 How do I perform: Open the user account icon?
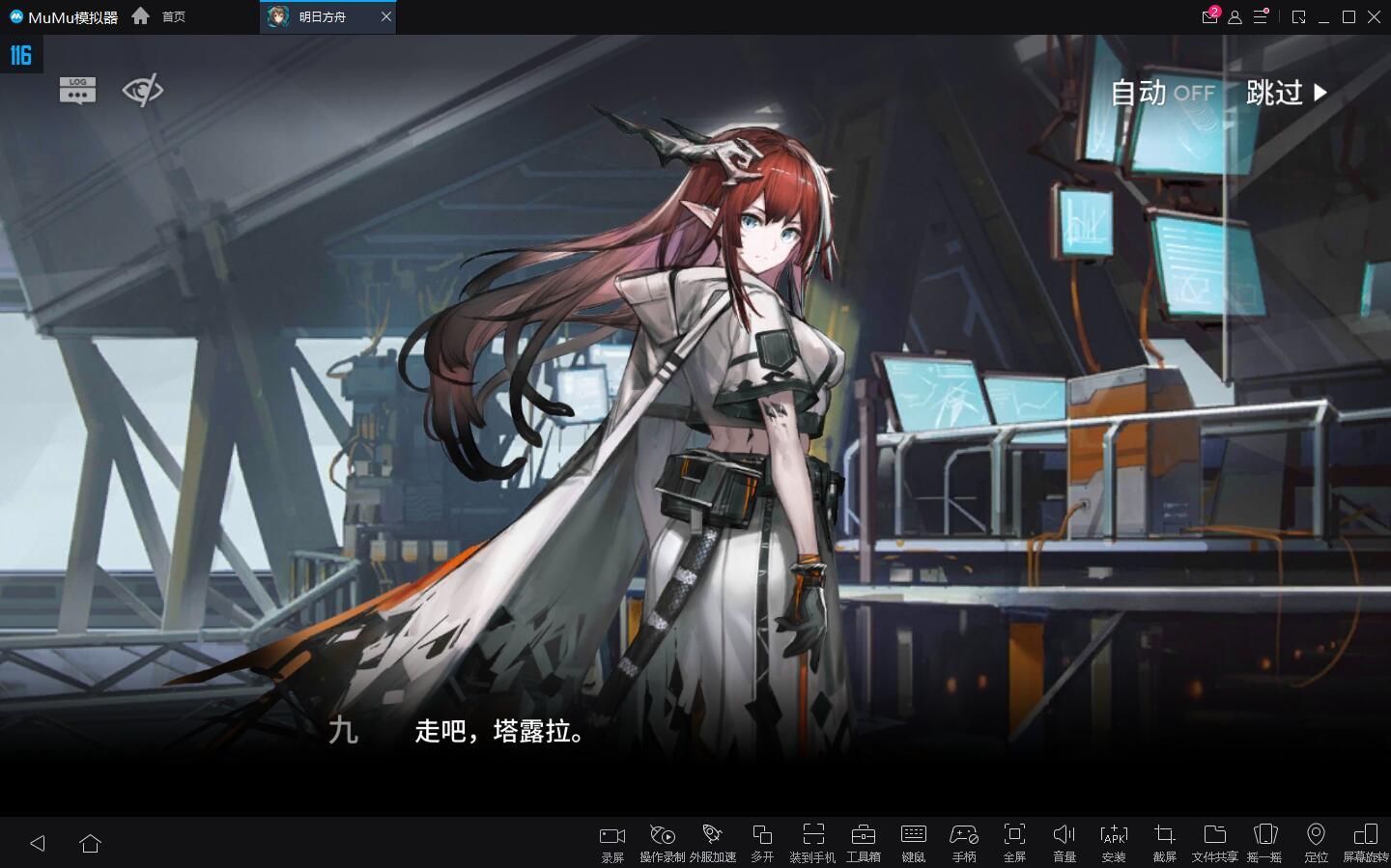tap(1235, 17)
